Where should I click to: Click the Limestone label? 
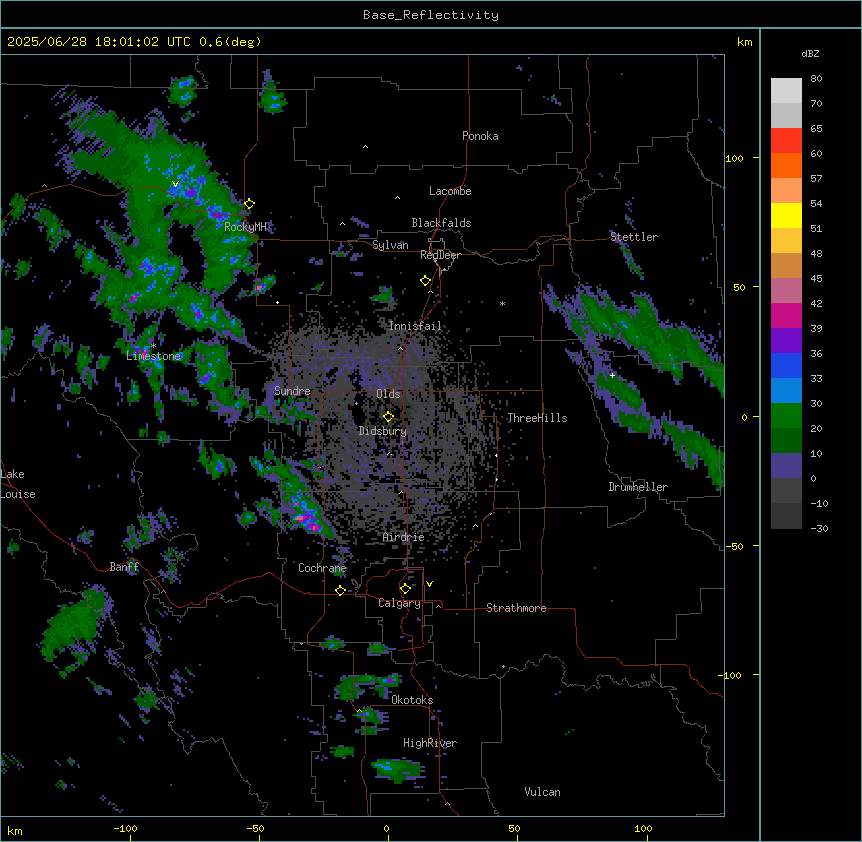coord(153,356)
